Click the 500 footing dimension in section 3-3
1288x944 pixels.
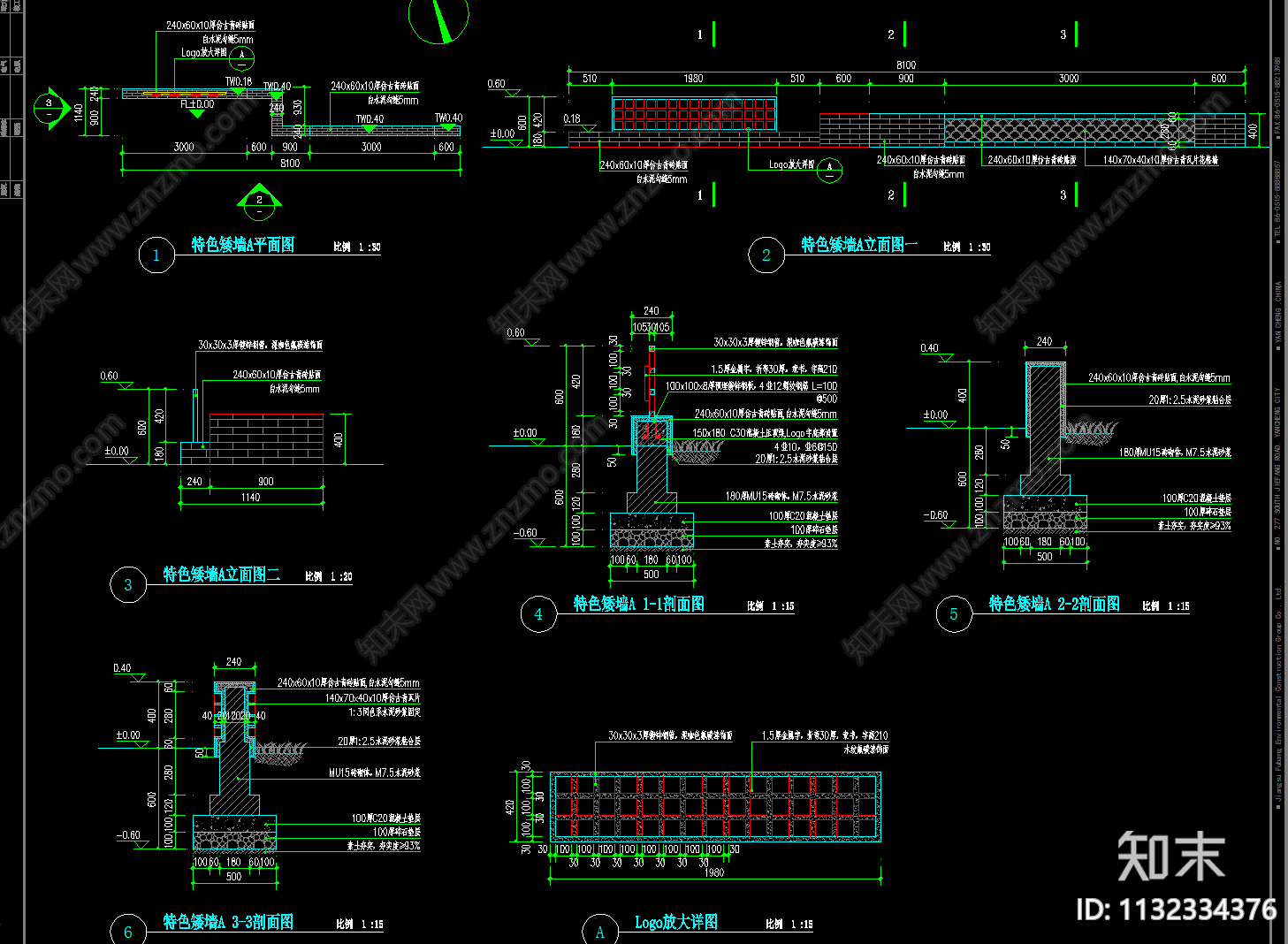click(233, 877)
